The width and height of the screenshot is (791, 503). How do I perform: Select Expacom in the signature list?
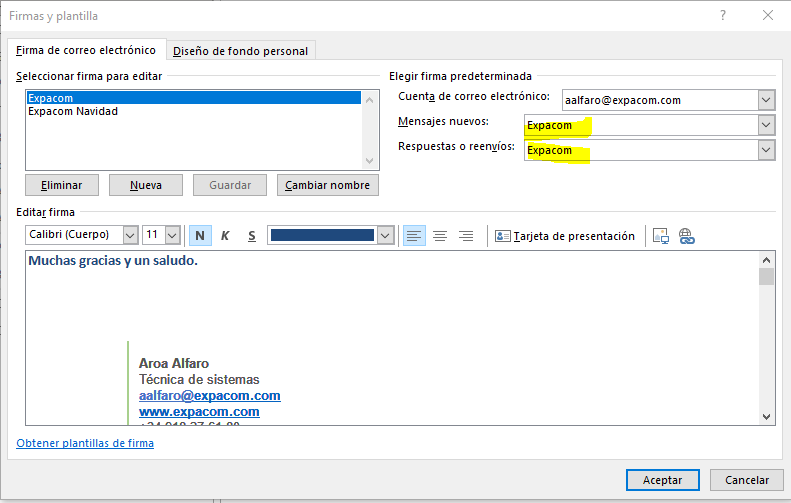194,98
